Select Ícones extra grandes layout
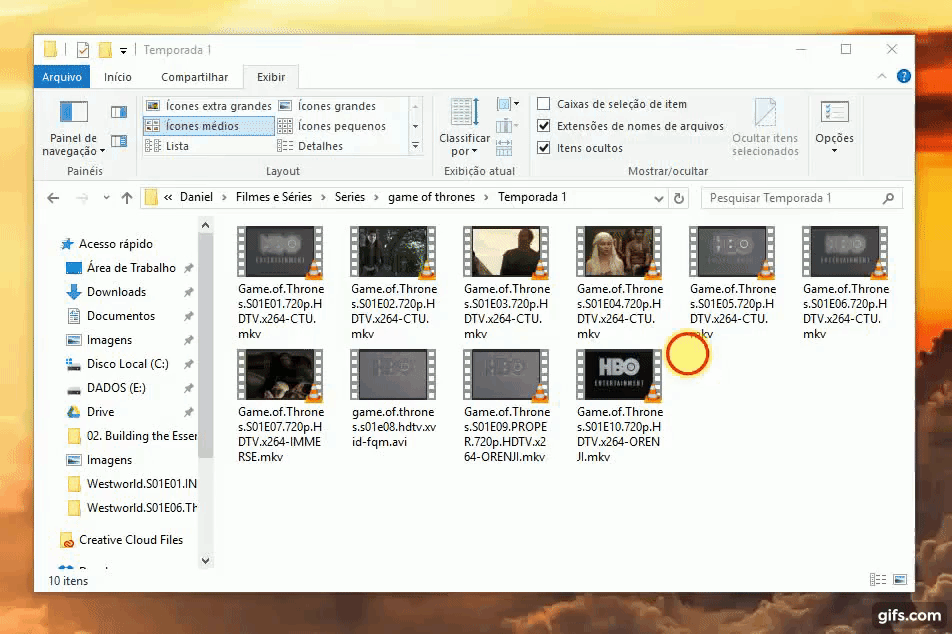The width and height of the screenshot is (952, 634). coord(209,106)
